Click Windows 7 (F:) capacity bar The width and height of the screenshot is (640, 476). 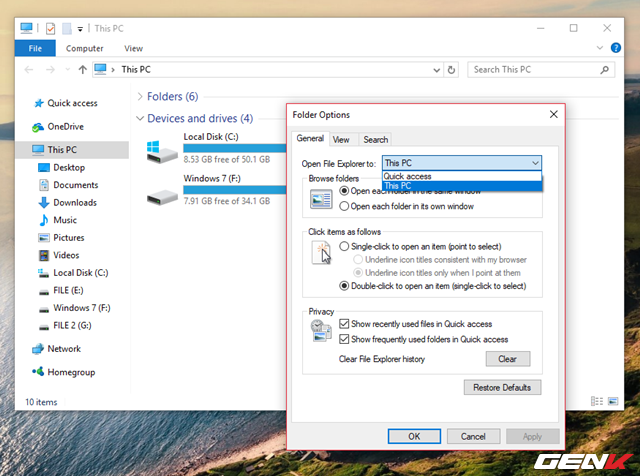pyautogui.click(x=235, y=190)
